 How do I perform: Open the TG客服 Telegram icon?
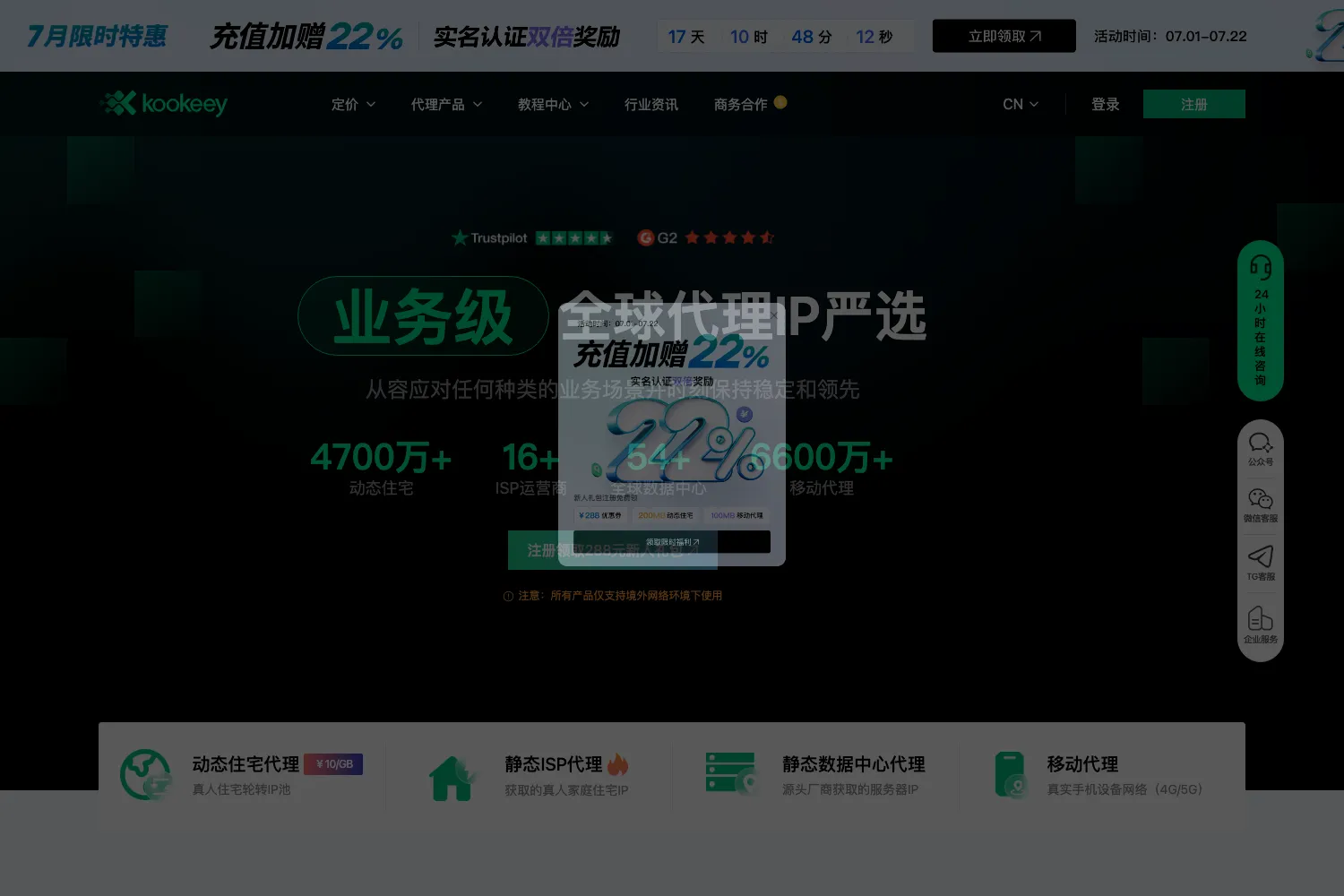1261,563
